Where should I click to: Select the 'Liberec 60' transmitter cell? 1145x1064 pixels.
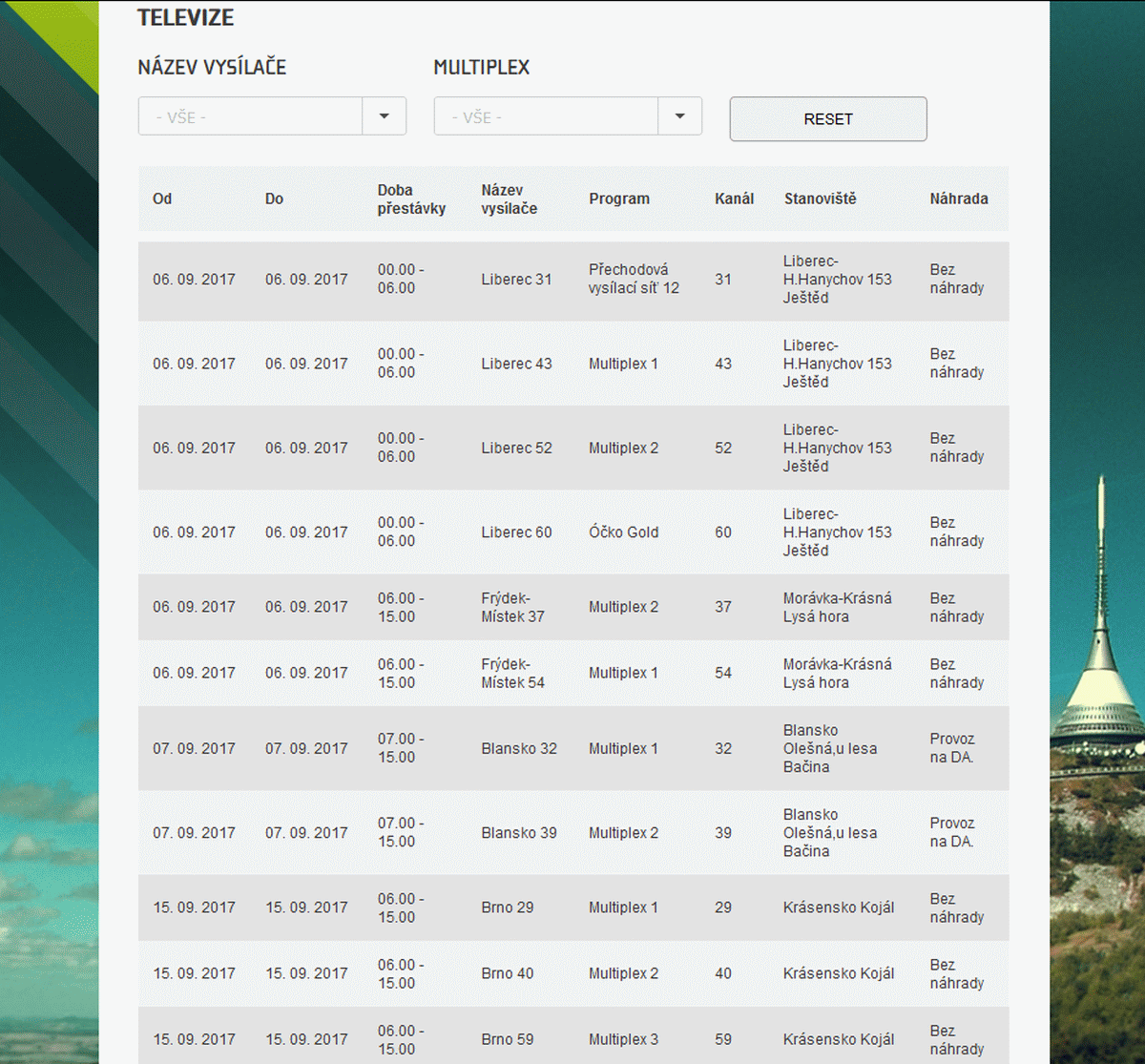(516, 532)
